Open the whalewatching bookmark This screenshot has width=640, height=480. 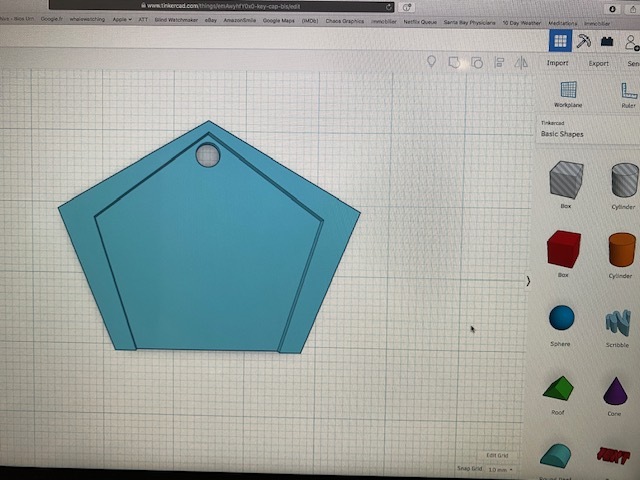(87, 19)
